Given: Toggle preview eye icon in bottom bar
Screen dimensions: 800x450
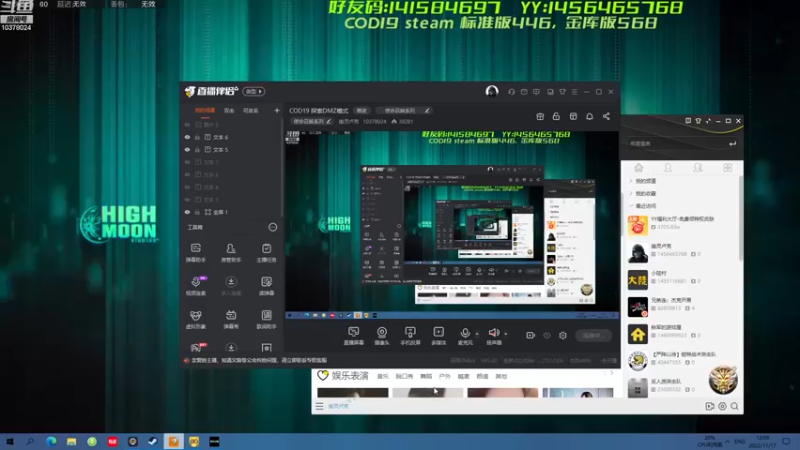Looking at the screenshot, I should tap(547, 335).
